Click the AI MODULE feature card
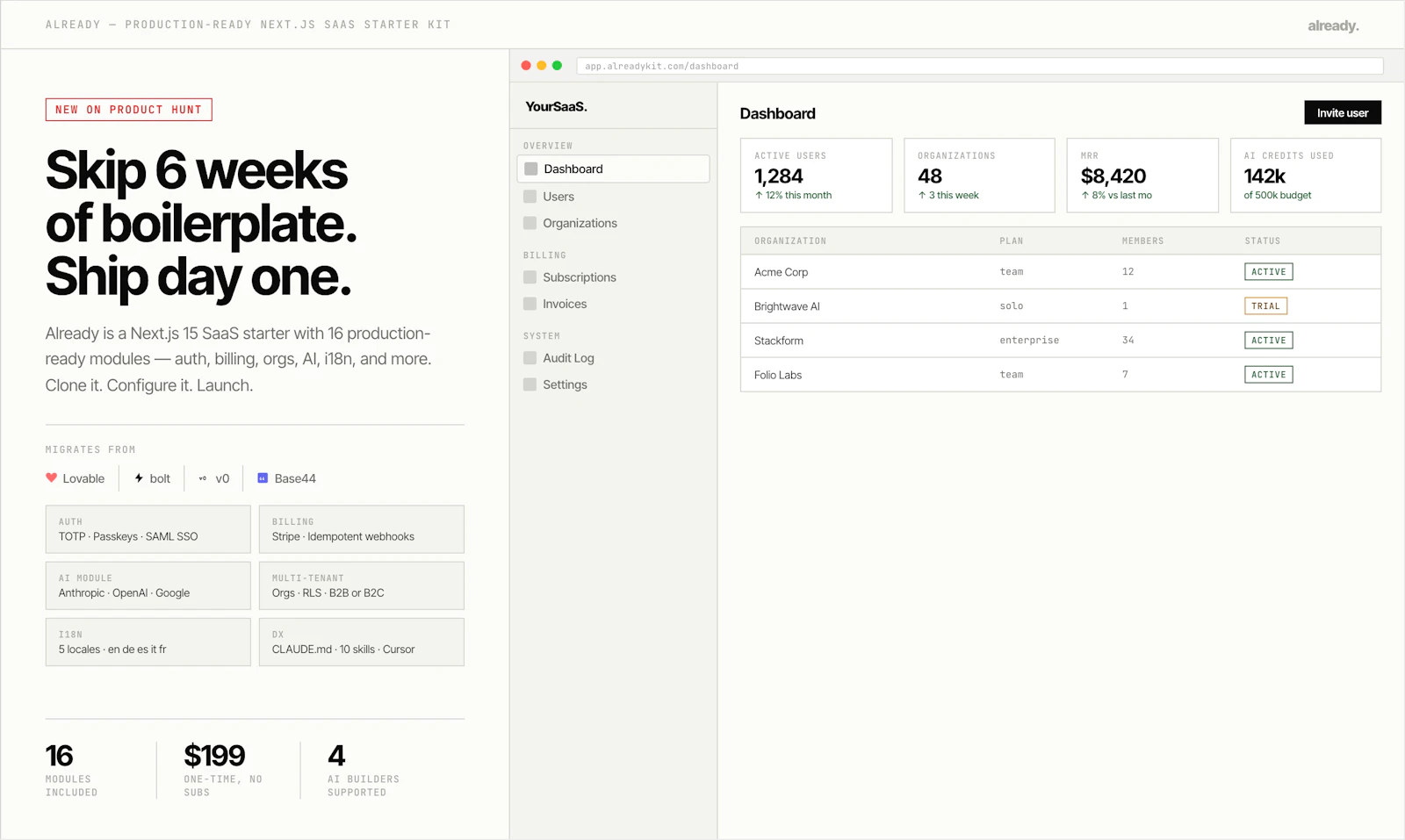Image resolution: width=1405 pixels, height=840 pixels. 148,585
